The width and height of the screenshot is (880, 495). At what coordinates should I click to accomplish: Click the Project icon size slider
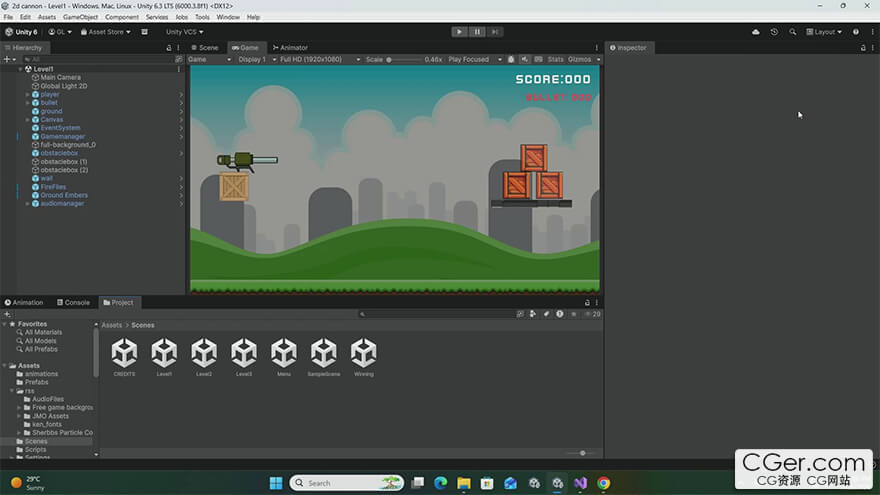click(x=582, y=453)
